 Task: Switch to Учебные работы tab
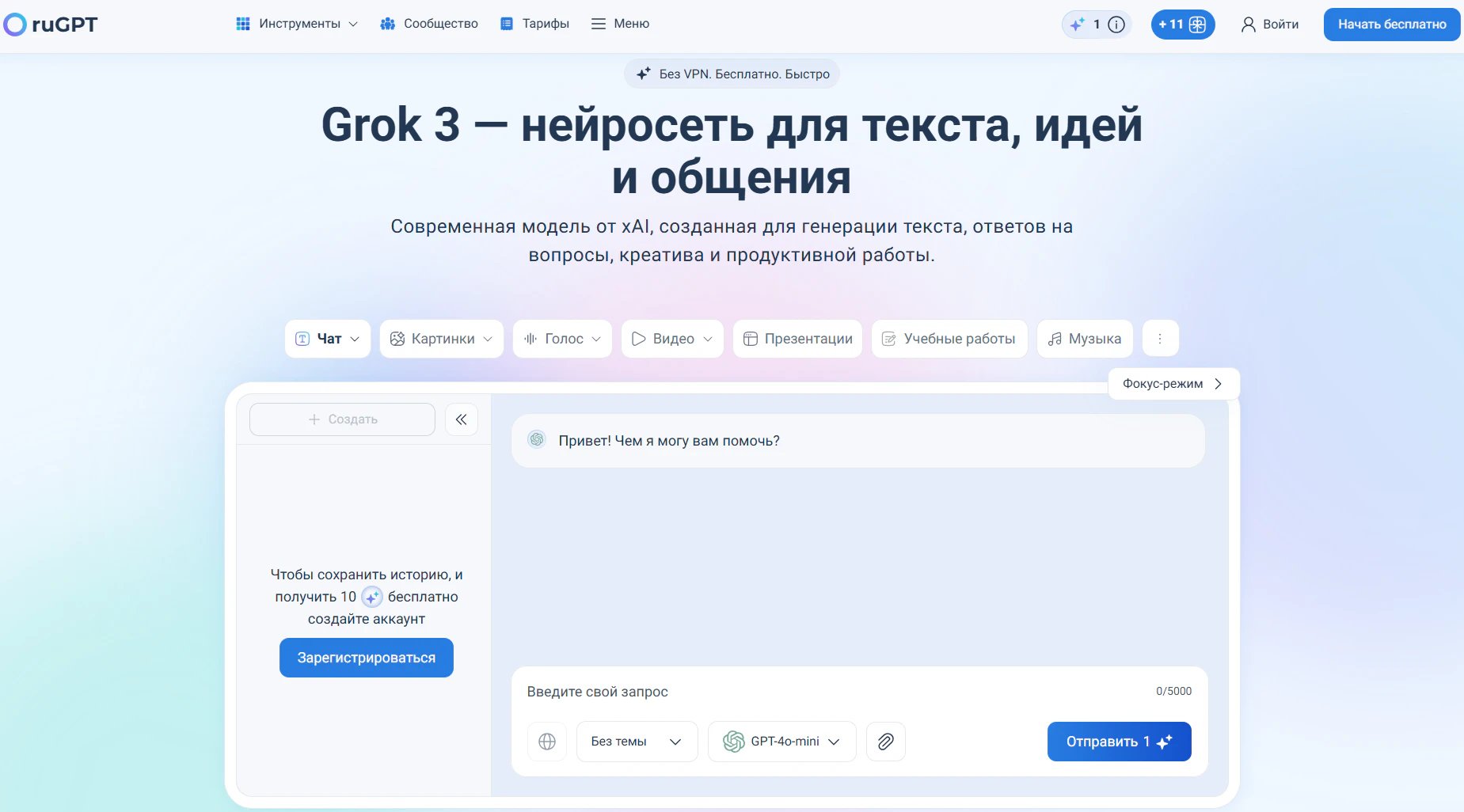coord(949,339)
